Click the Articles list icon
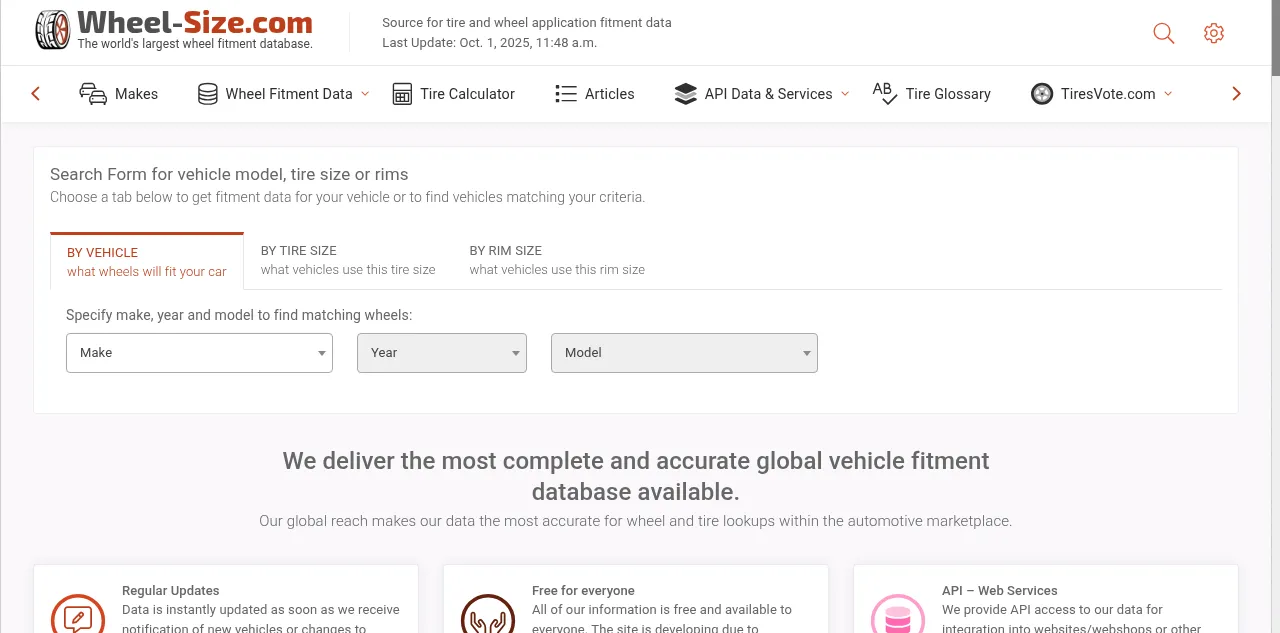1280x633 pixels. point(566,94)
